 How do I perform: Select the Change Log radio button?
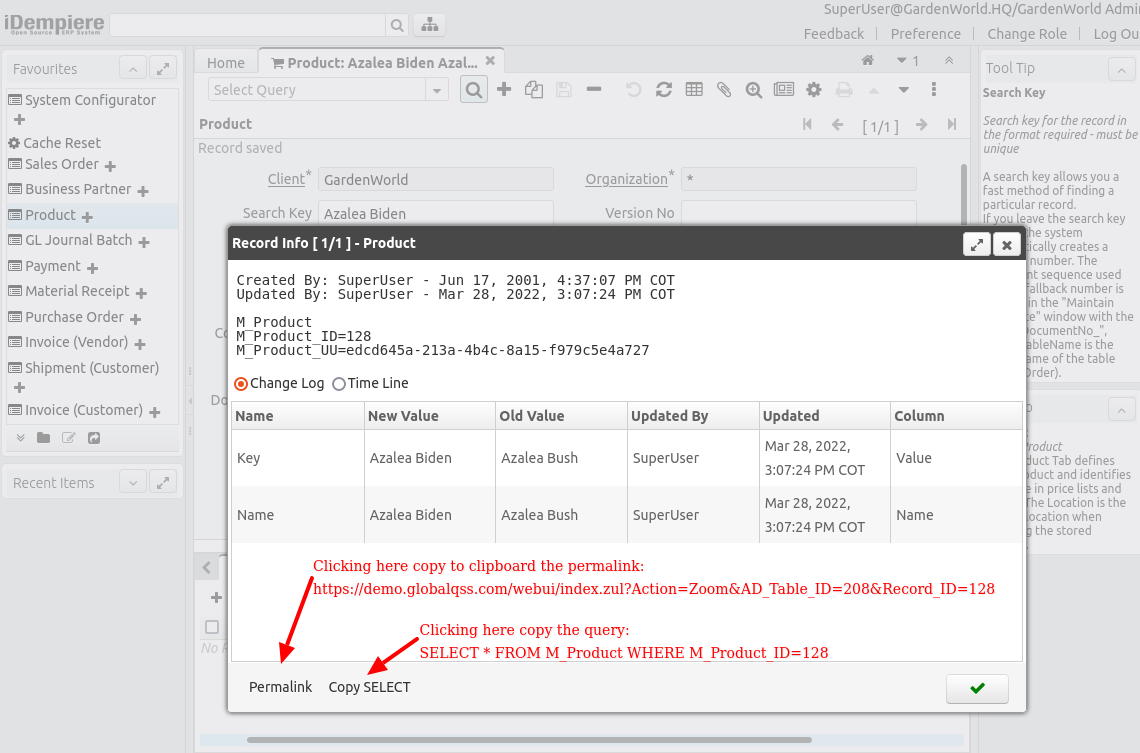[x=241, y=384]
